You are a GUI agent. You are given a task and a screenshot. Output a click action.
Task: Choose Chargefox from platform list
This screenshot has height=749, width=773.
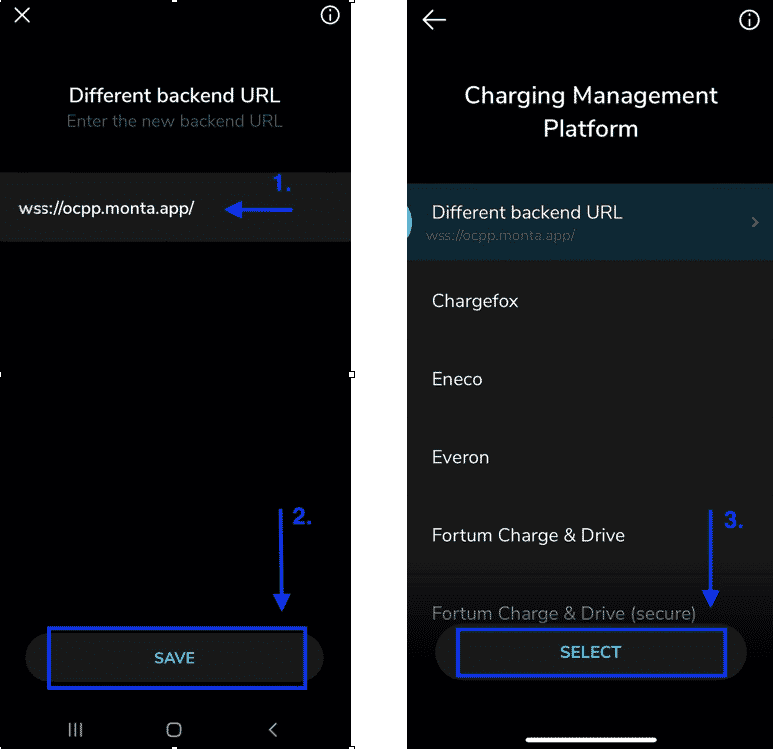click(x=590, y=301)
